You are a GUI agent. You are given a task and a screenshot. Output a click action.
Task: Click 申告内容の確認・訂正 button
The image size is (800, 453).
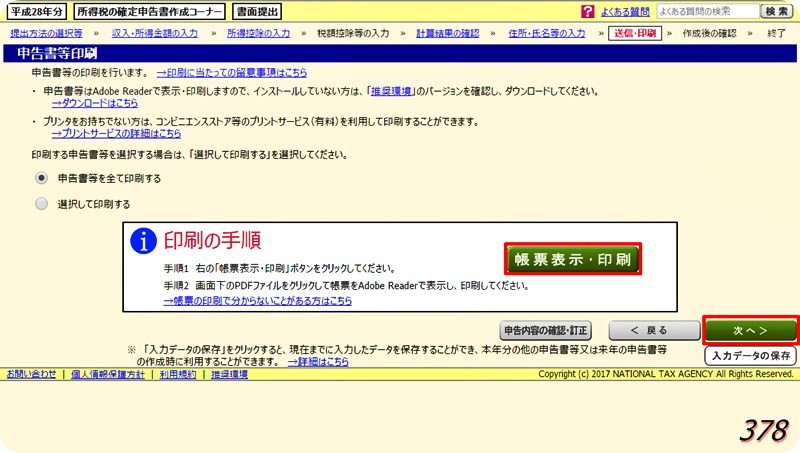(x=545, y=331)
